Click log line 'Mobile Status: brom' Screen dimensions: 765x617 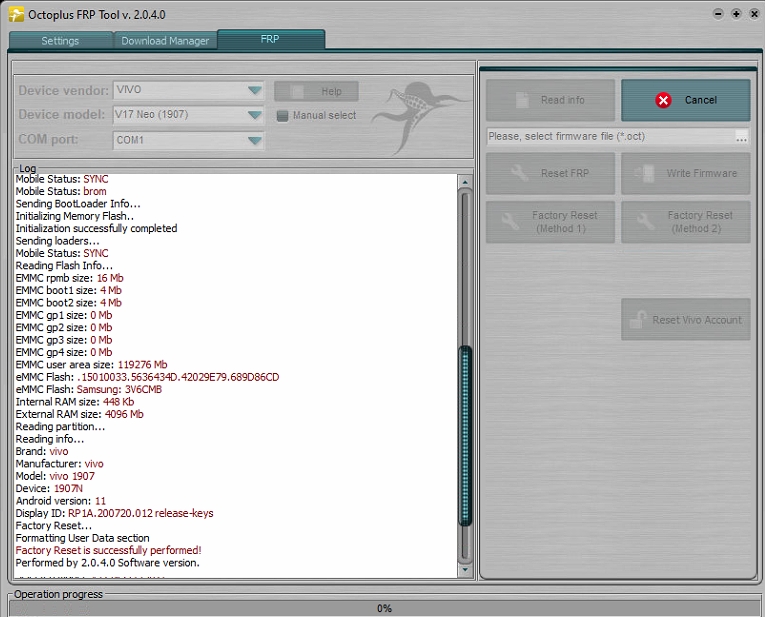61,191
